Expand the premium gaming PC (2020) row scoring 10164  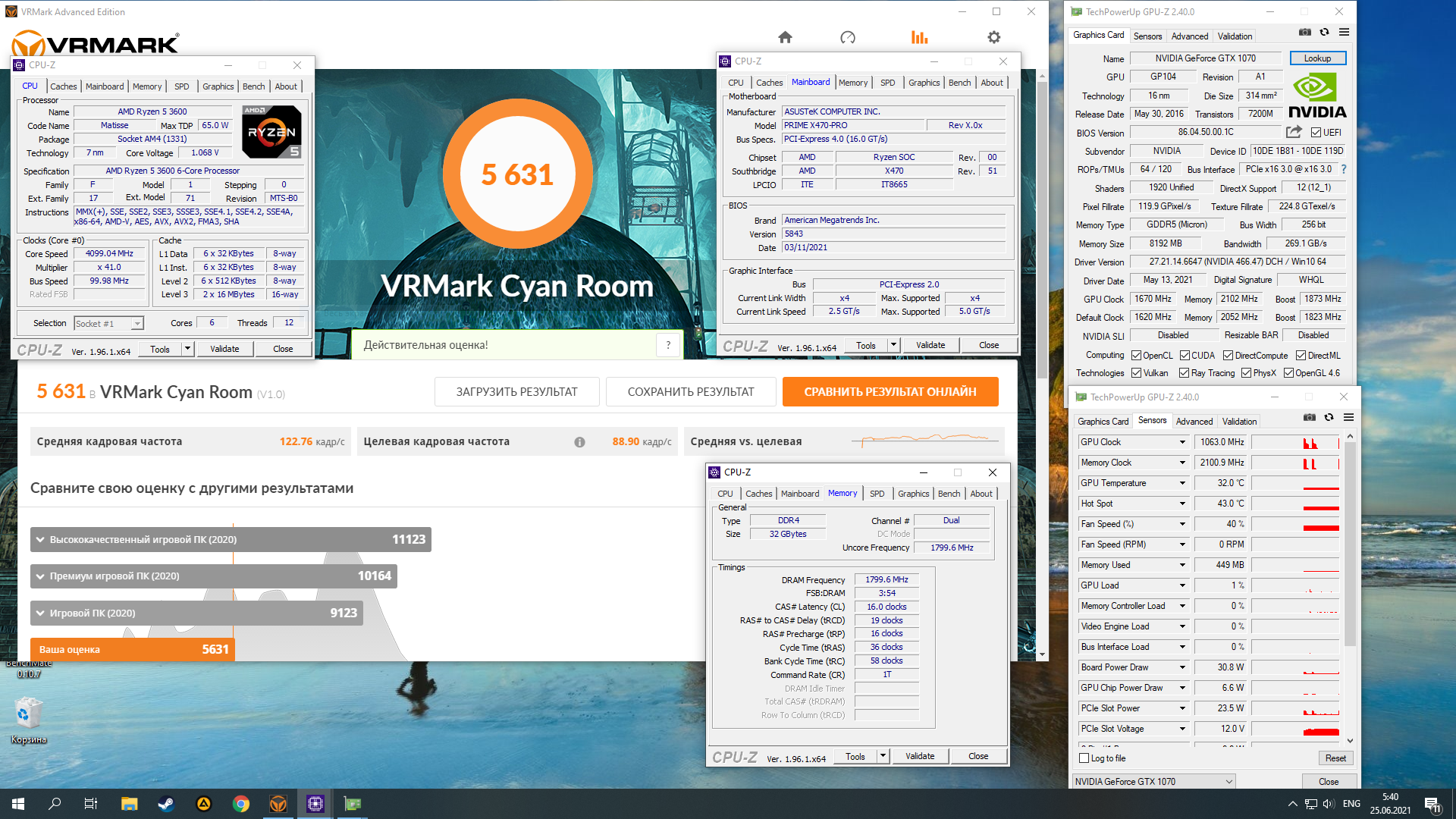214,576
